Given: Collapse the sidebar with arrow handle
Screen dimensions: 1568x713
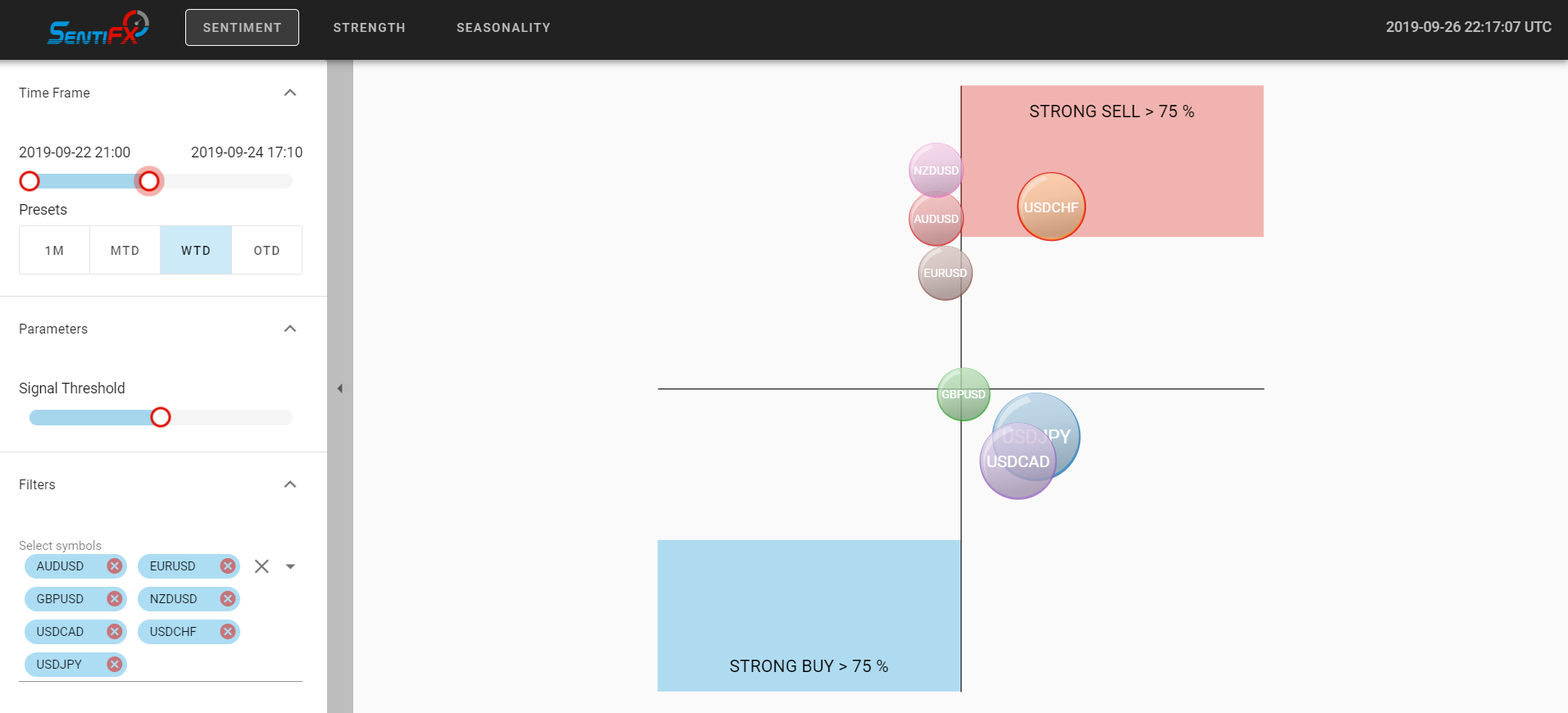Looking at the screenshot, I should pyautogui.click(x=339, y=388).
